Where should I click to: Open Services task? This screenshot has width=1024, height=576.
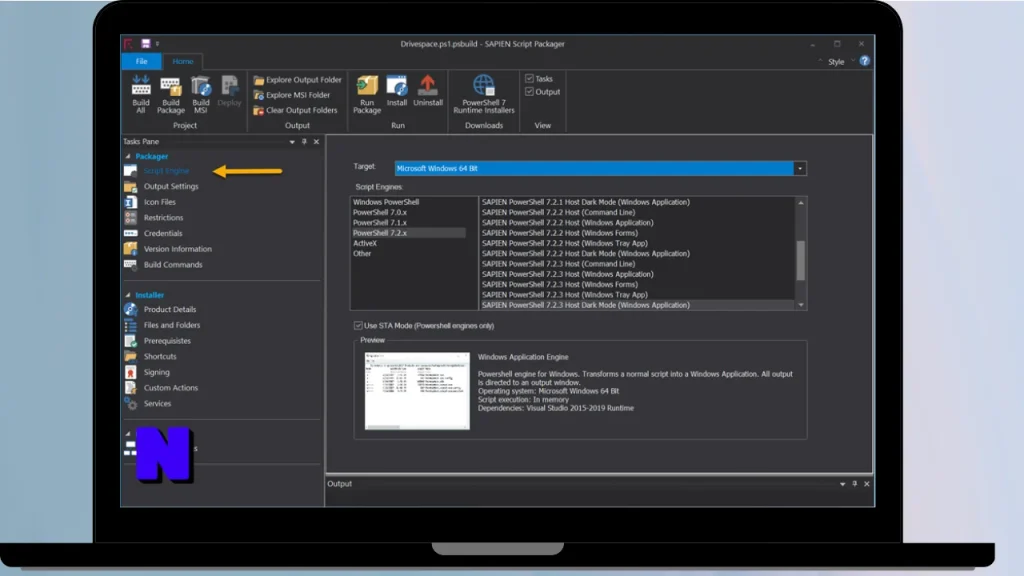tap(157, 404)
